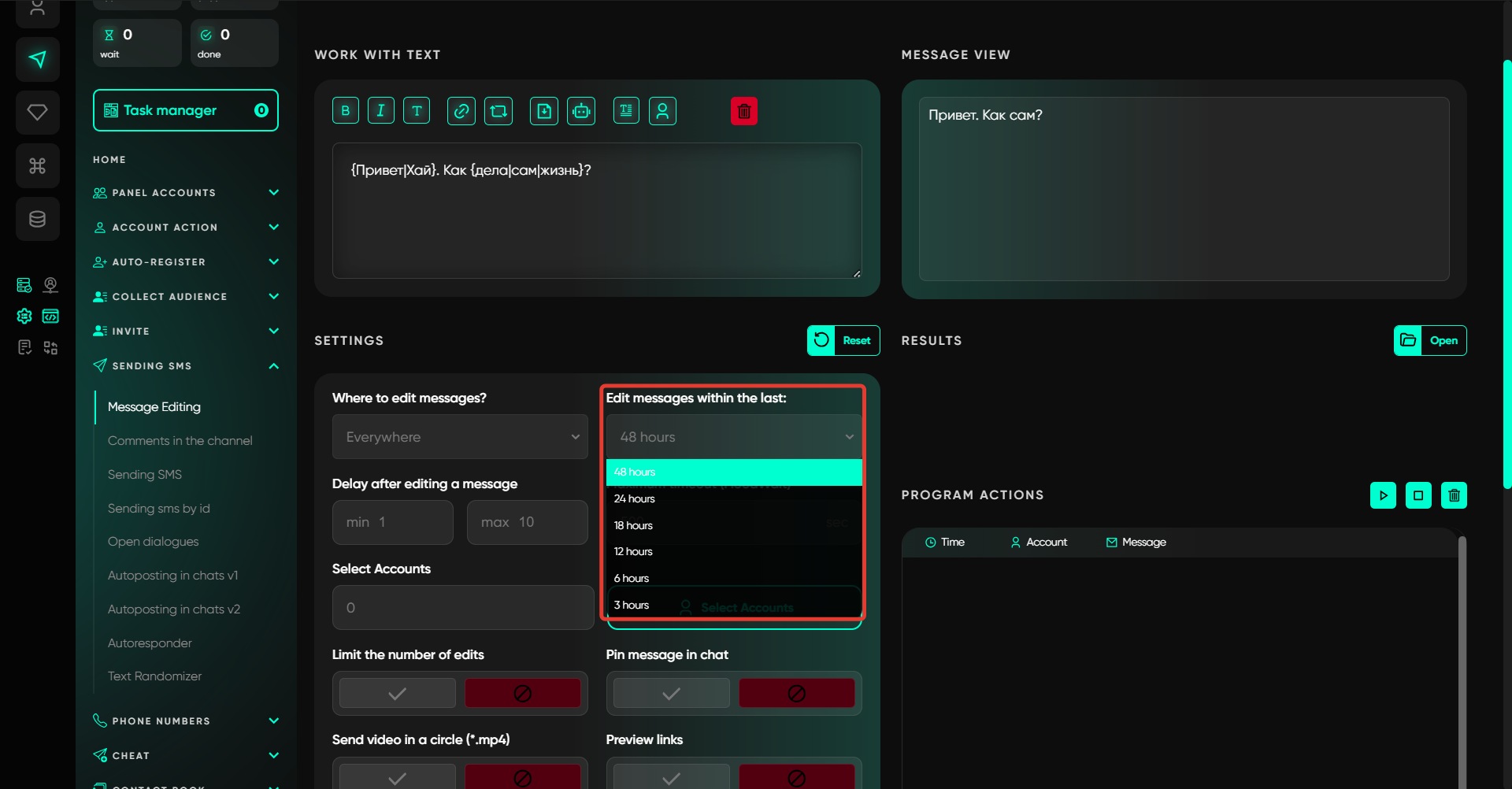The image size is (1512, 789).
Task: Clear program actions with trash icon
Action: (1454, 495)
